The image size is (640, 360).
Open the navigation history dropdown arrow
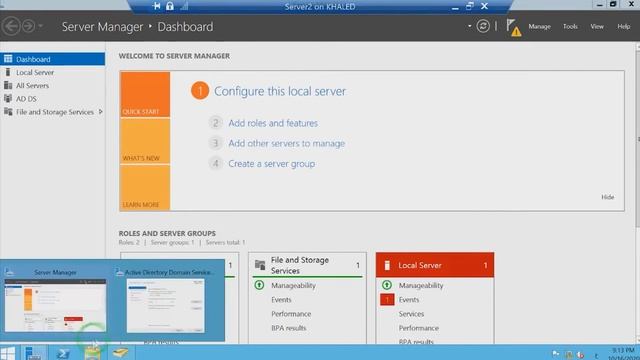coord(40,26)
